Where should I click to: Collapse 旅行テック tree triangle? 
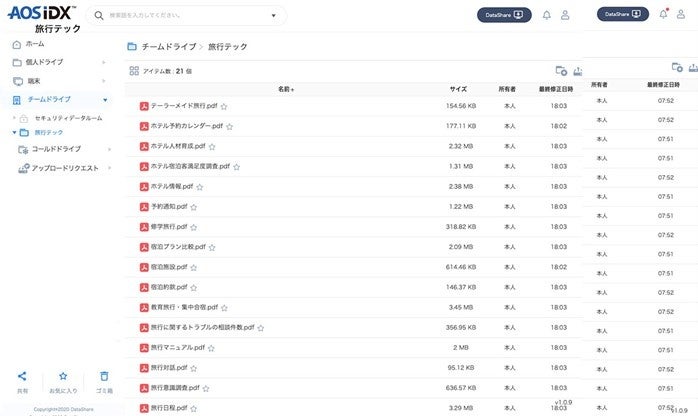[14, 133]
